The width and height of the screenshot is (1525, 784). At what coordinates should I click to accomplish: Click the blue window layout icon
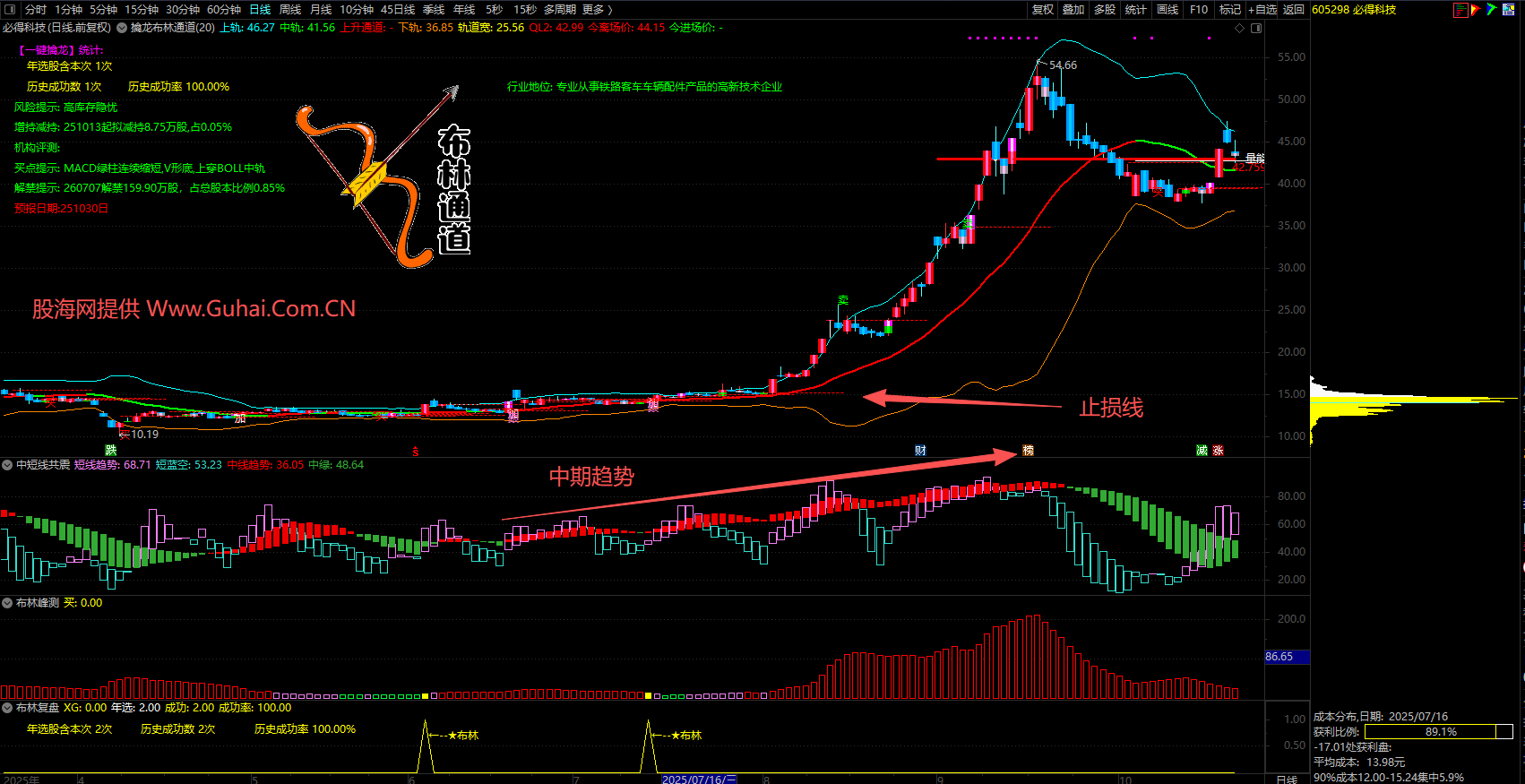point(1509,10)
